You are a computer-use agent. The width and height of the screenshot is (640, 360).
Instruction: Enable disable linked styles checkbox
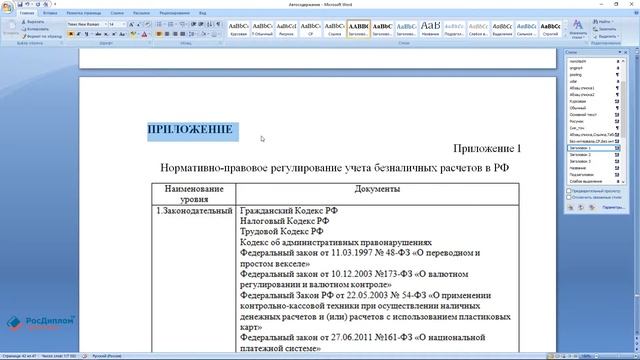569,198
